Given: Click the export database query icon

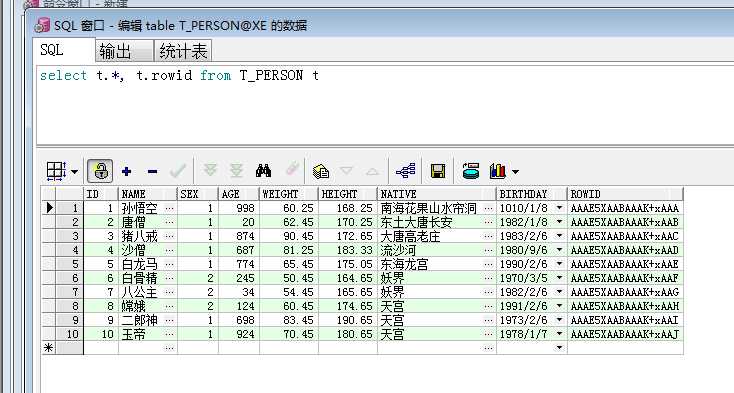Looking at the screenshot, I should 470,171.
